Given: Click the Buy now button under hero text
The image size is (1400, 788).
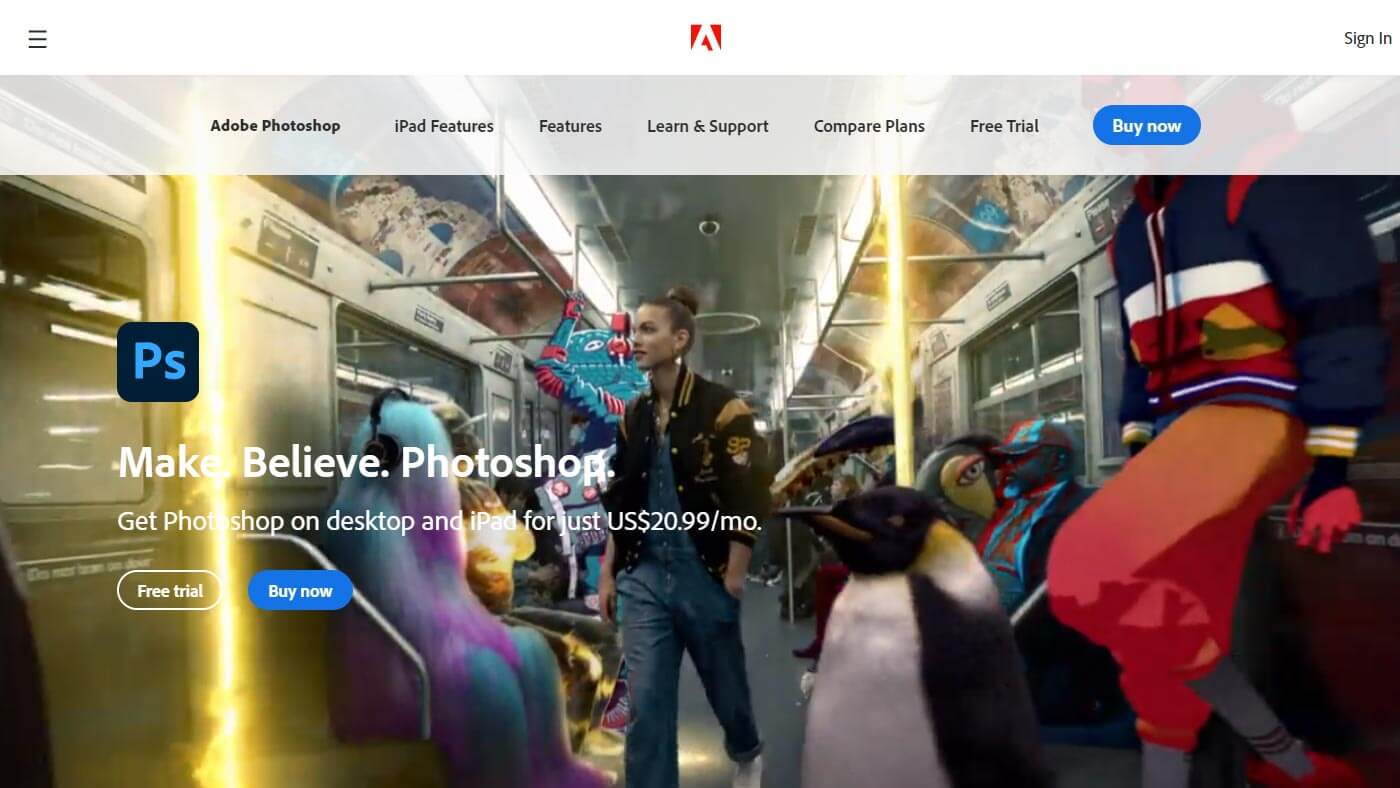Looking at the screenshot, I should 300,590.
